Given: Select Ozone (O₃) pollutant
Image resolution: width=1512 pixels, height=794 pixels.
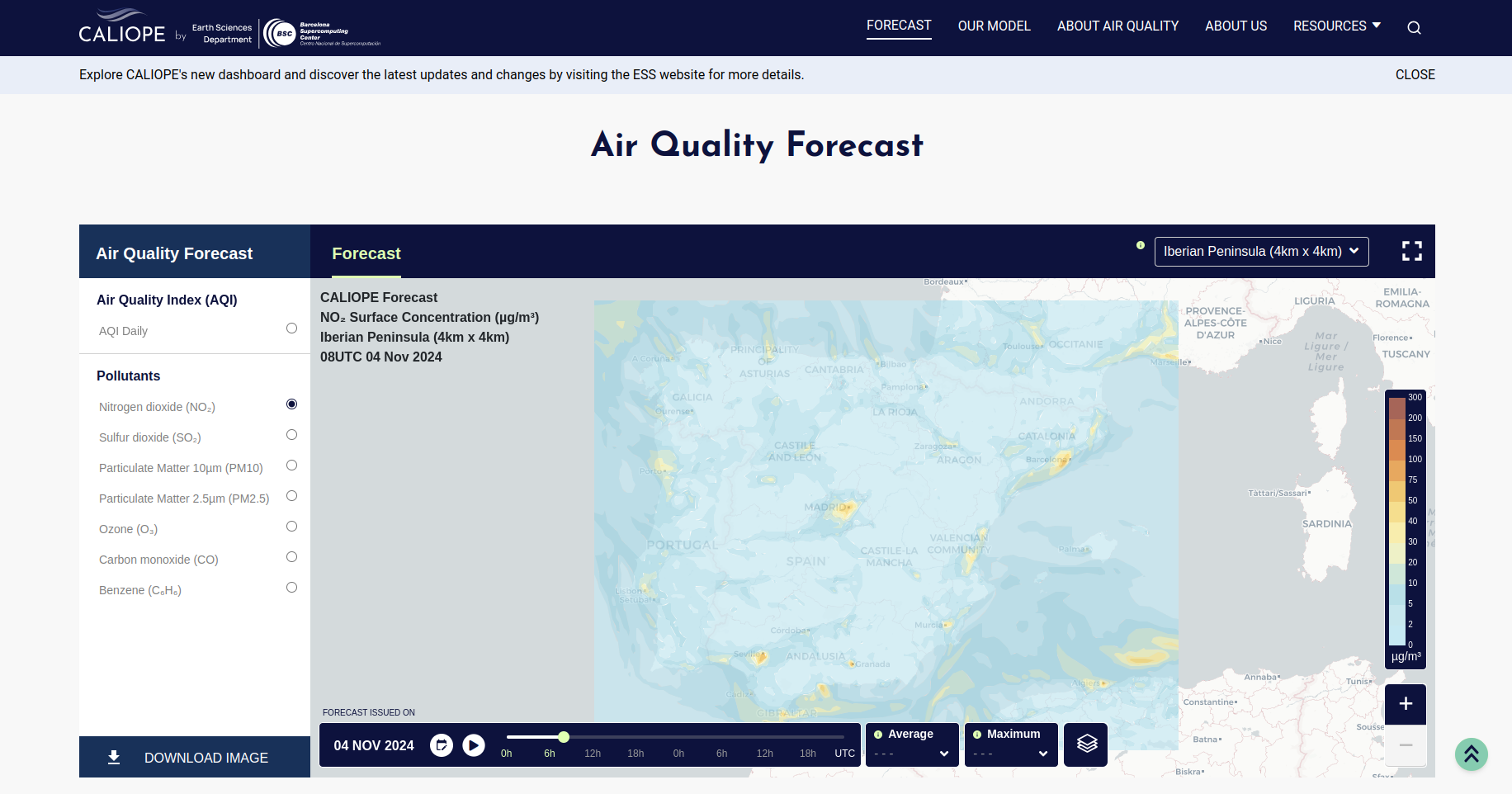Looking at the screenshot, I should 291,527.
